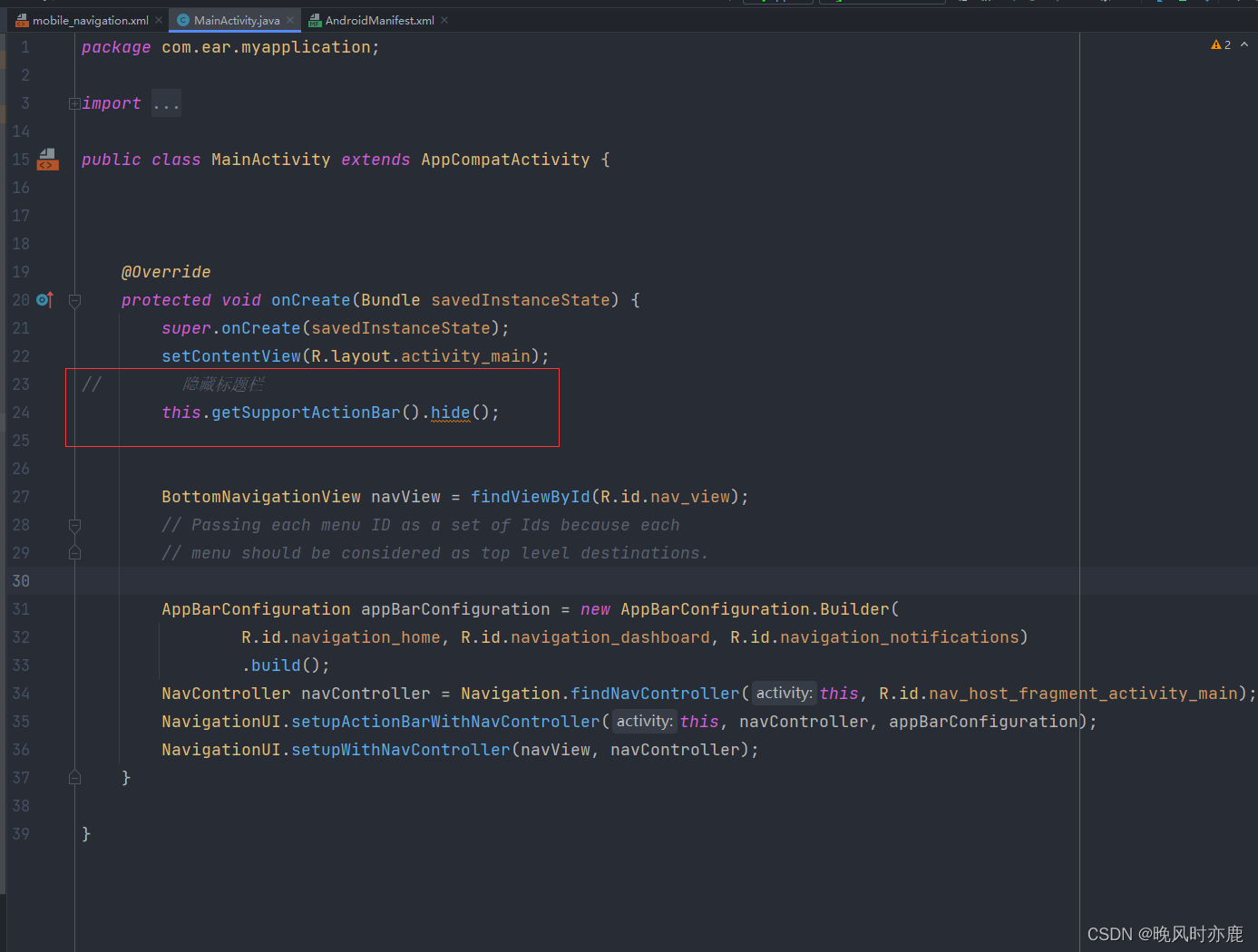This screenshot has height=952, width=1258.
Task: Click findViewById on line 27
Action: pyautogui.click(x=531, y=497)
